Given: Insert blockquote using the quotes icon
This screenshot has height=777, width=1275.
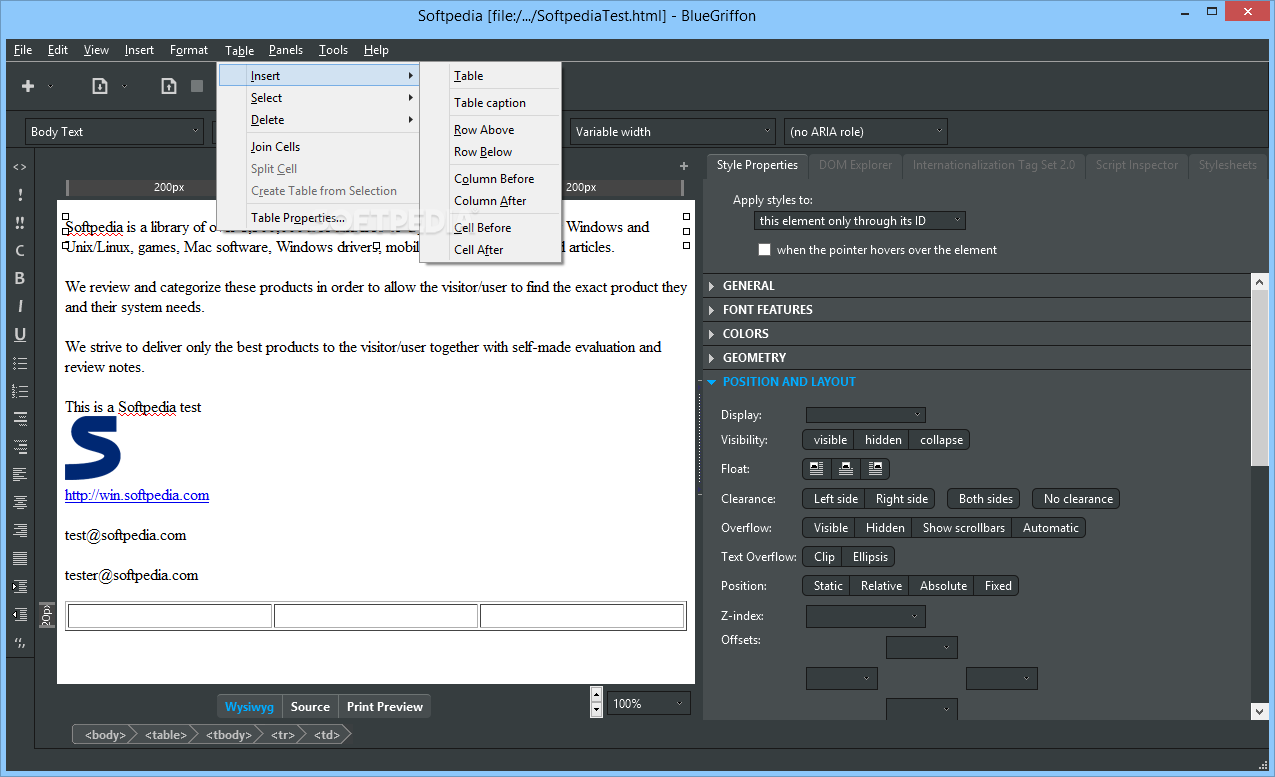Looking at the screenshot, I should [20, 642].
